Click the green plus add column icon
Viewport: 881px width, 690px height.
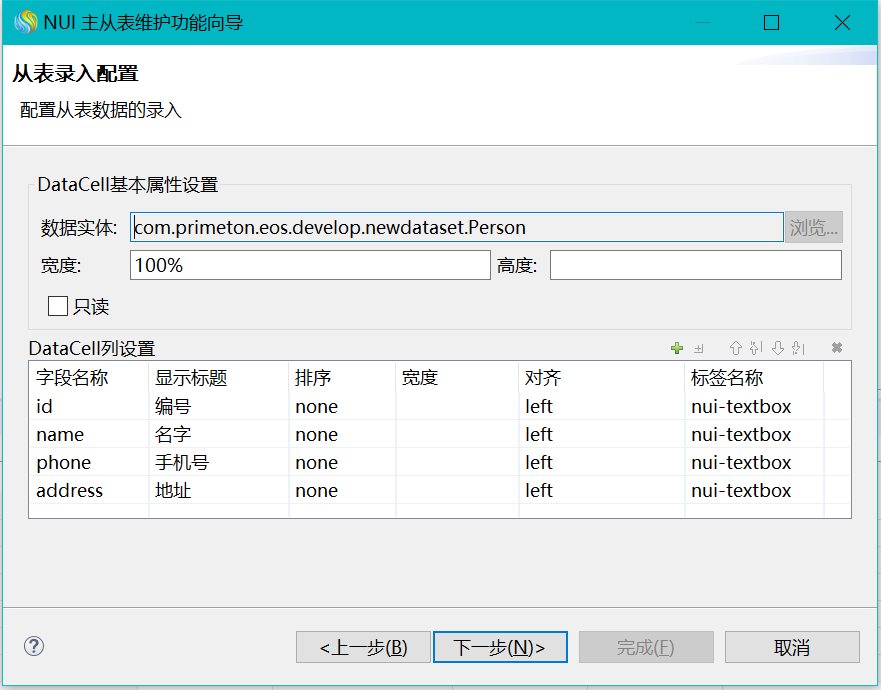677,348
